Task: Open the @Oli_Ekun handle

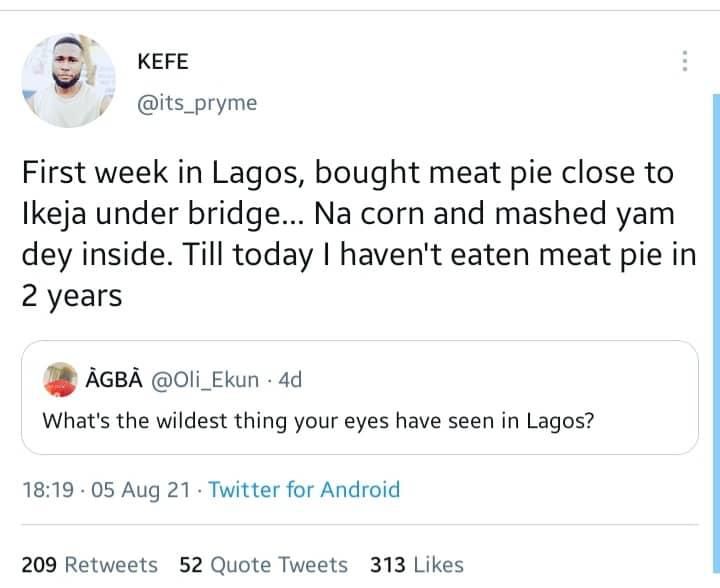Action: coord(205,380)
